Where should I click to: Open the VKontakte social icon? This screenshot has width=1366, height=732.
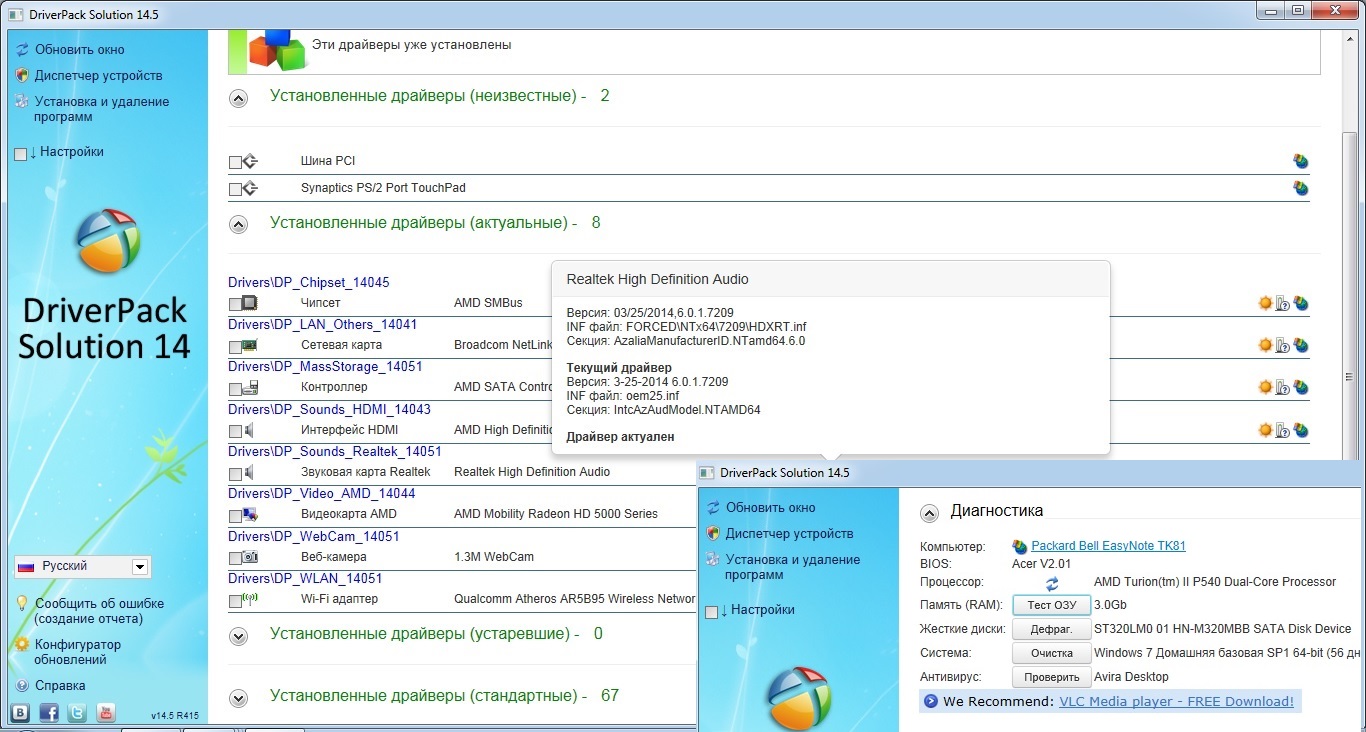tap(20, 713)
